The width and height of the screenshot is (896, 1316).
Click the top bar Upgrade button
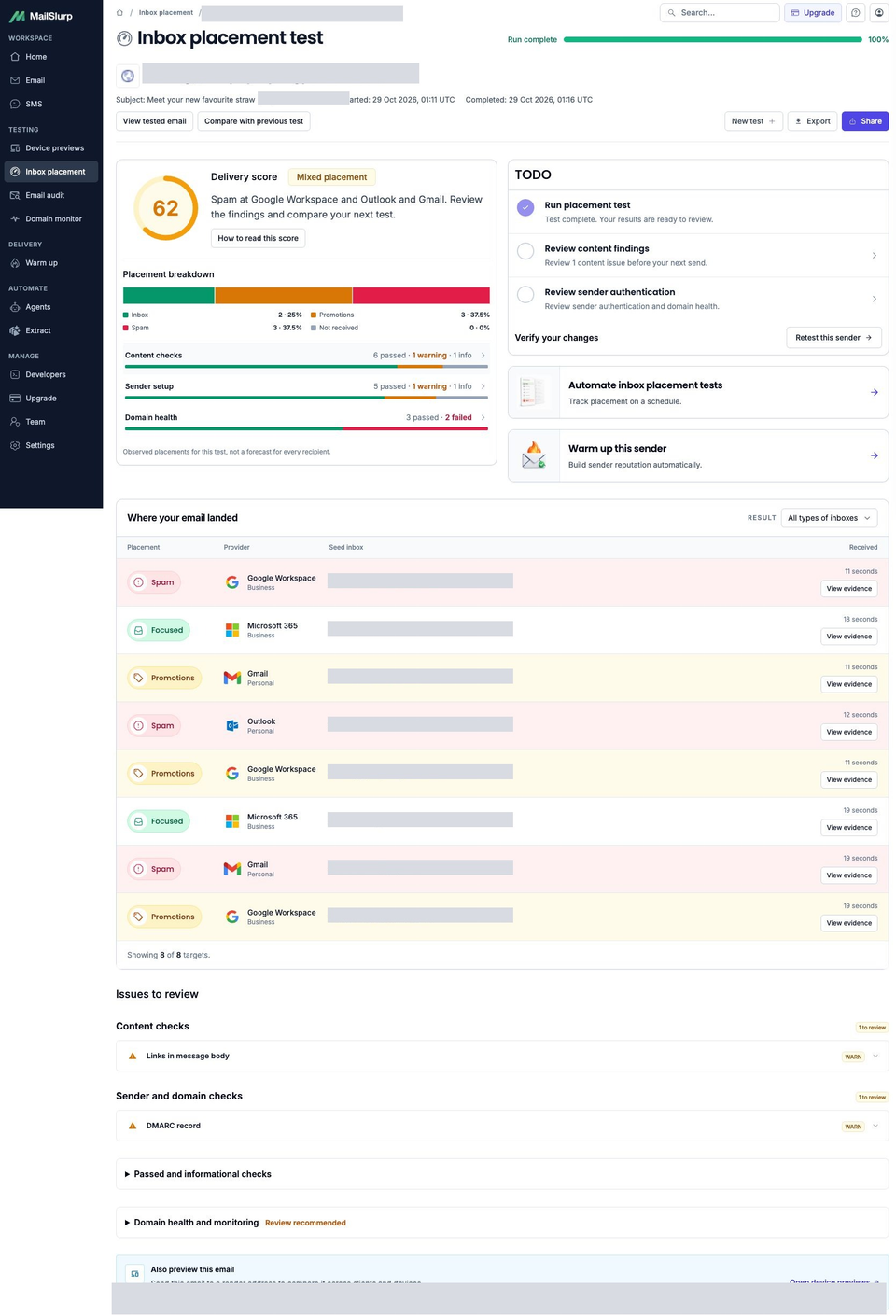tap(813, 13)
